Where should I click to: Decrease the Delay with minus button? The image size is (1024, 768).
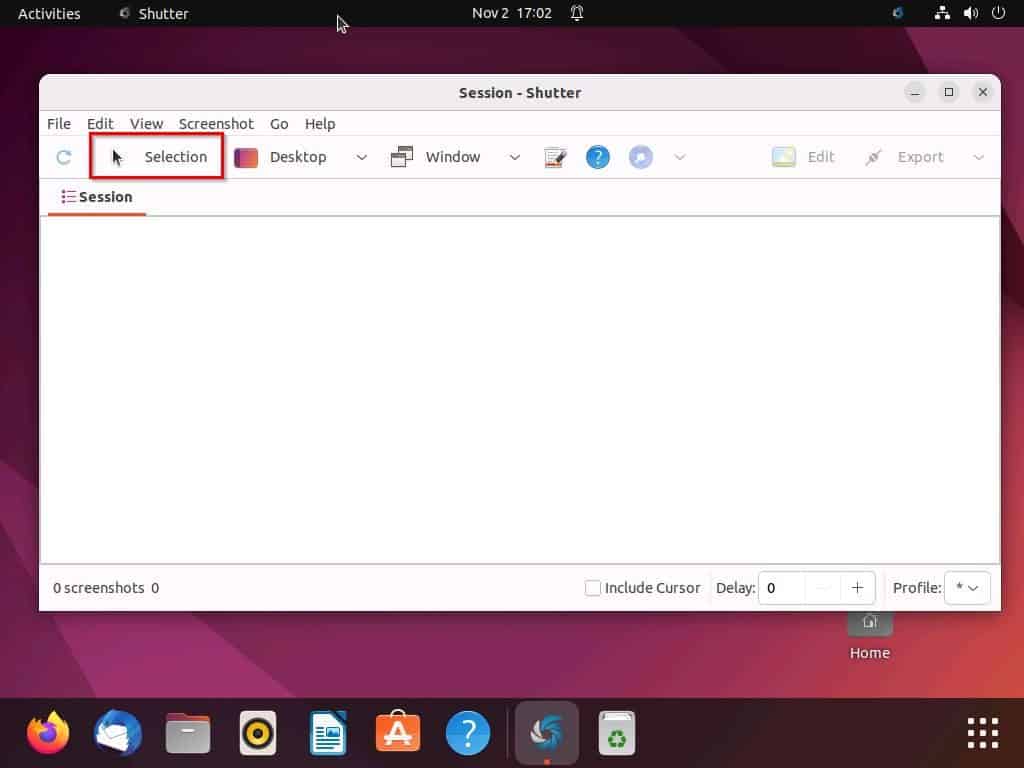point(824,588)
